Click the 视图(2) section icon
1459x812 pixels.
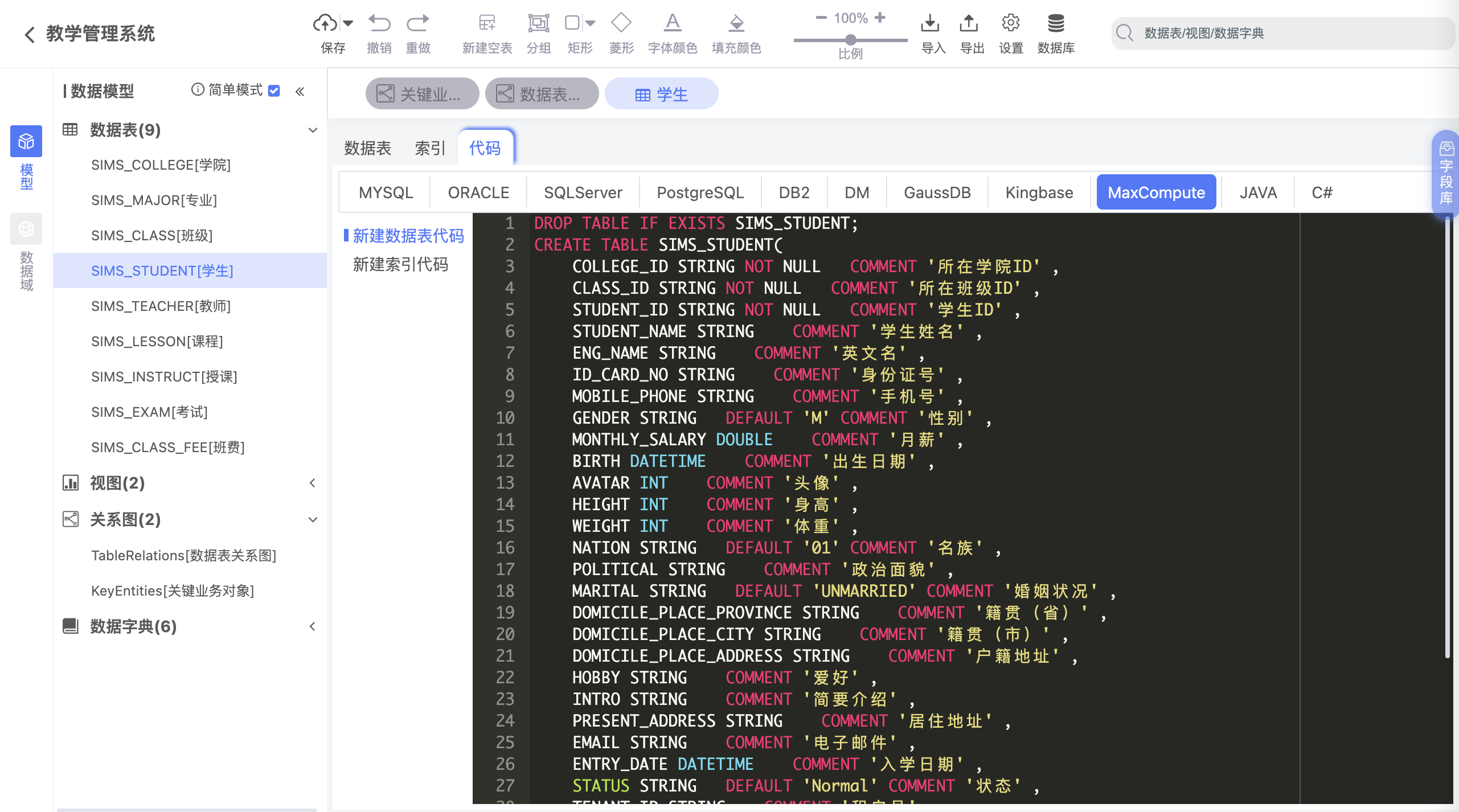[x=70, y=483]
